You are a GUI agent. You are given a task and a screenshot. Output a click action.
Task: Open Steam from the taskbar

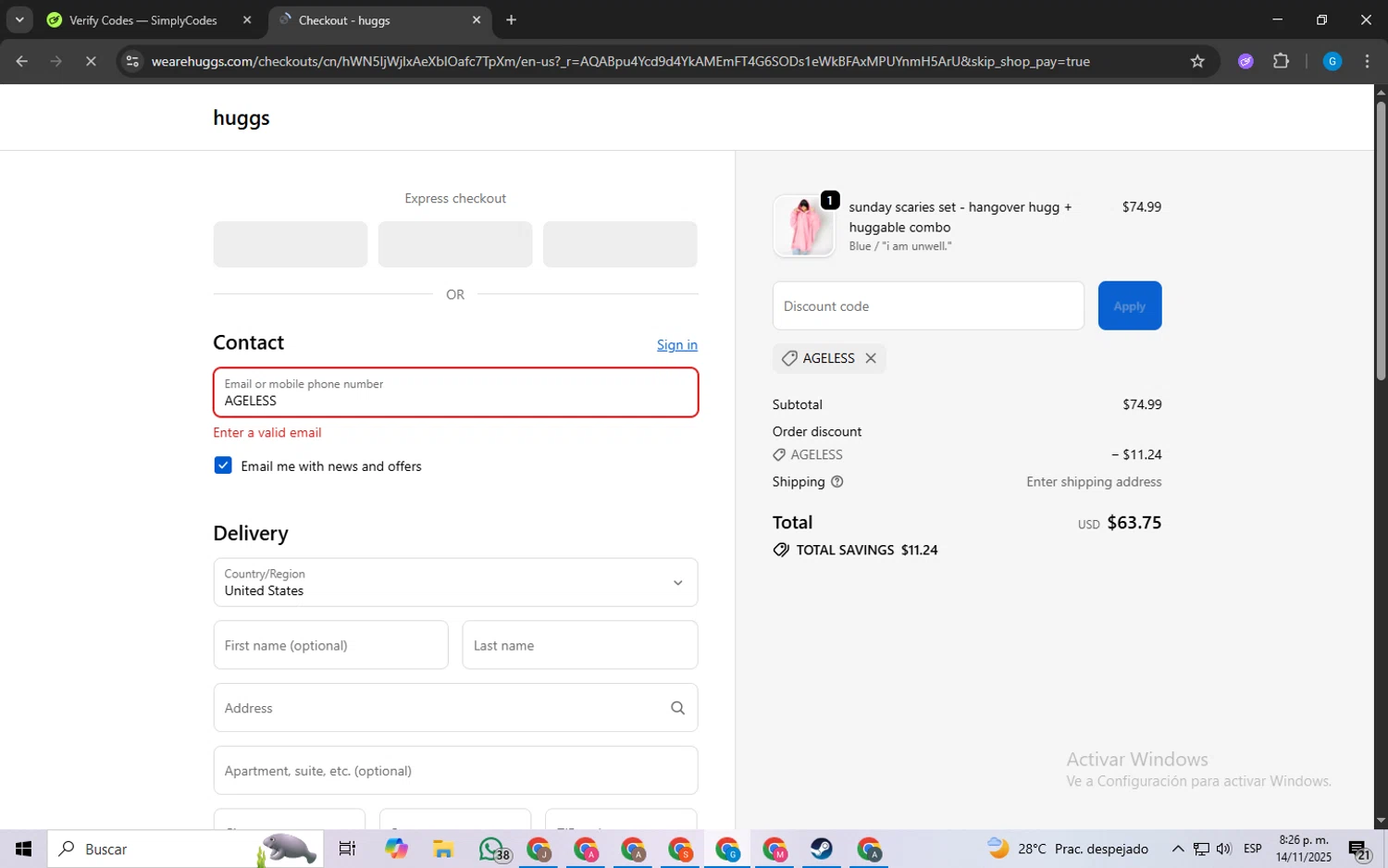click(x=822, y=849)
